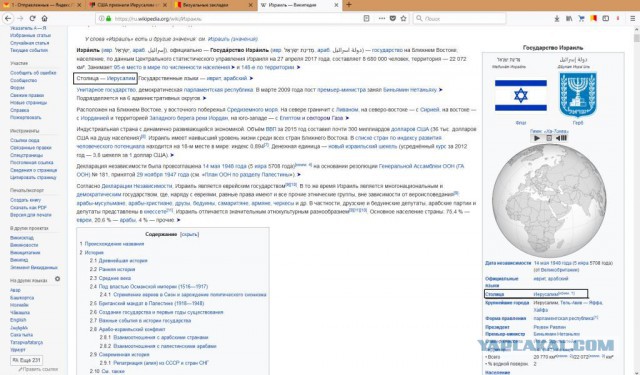The height and width of the screenshot is (375, 640).
Task: Open Текущие события sidebar link
Action: click(29, 50)
